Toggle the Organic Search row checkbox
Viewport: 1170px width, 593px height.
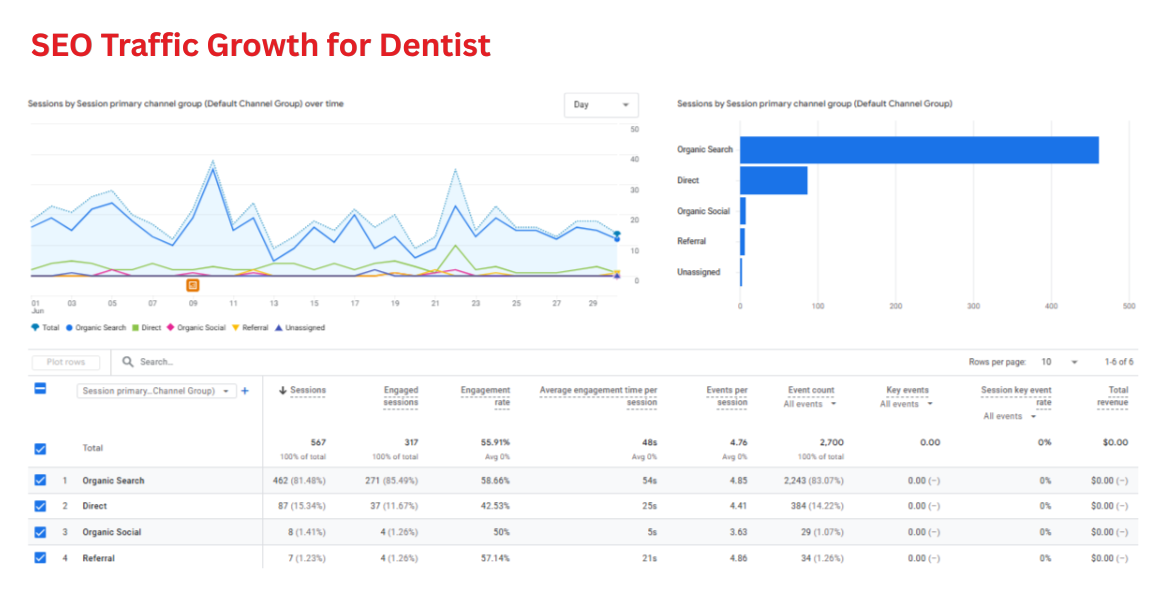pyautogui.click(x=40, y=480)
